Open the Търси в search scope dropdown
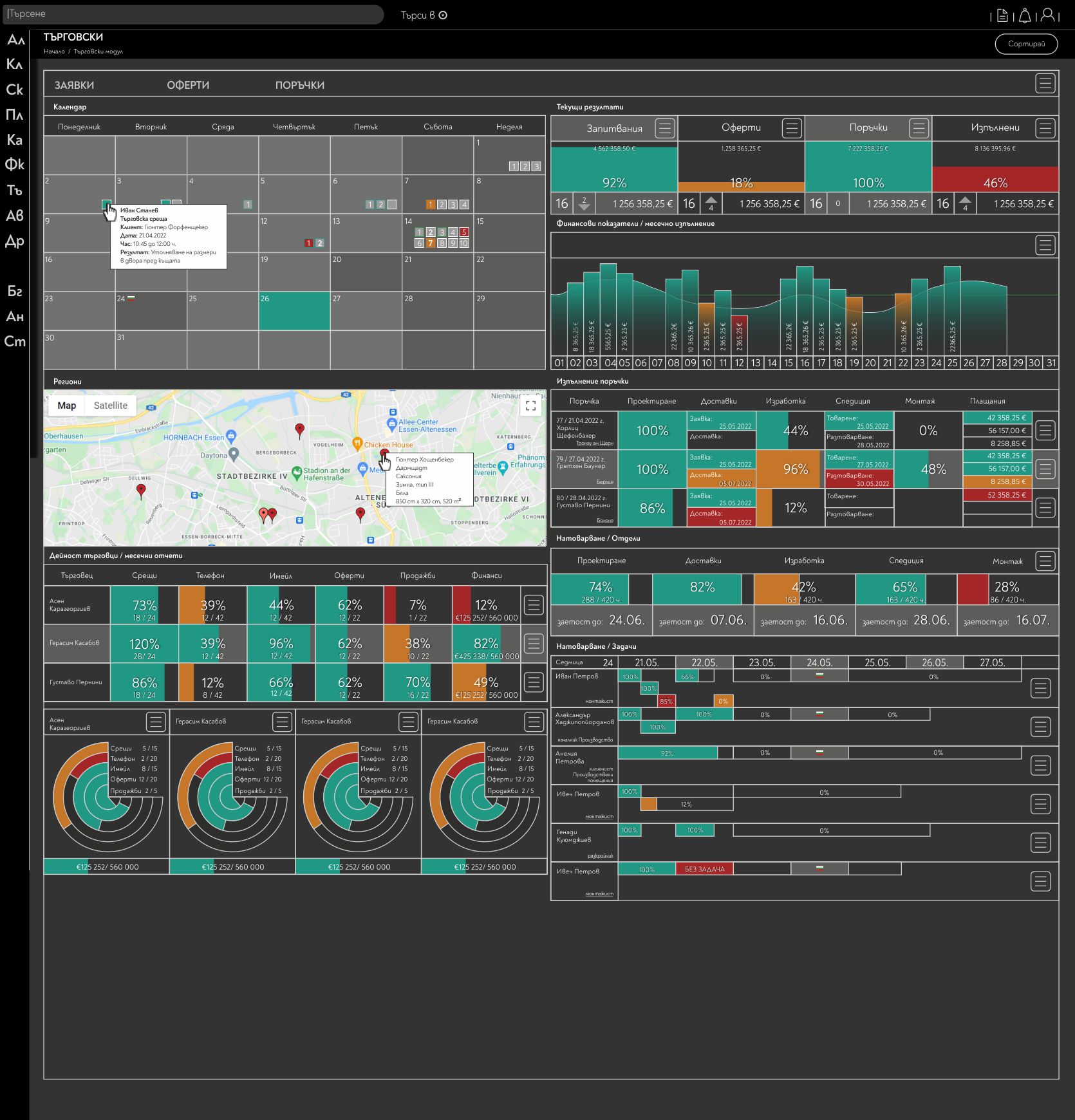The height and width of the screenshot is (1120, 1075). (424, 15)
